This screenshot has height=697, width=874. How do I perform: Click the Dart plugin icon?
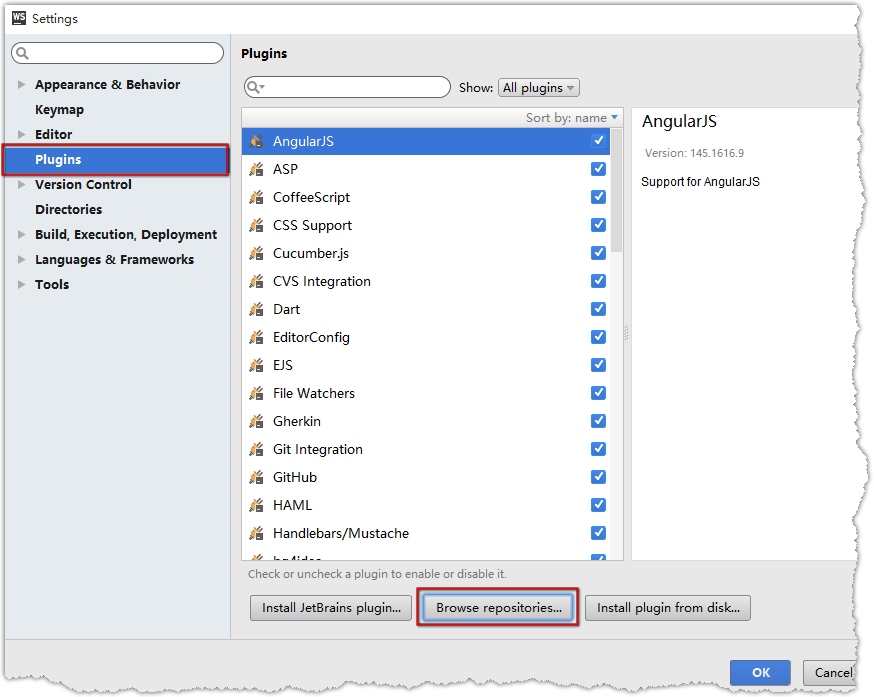coord(256,309)
